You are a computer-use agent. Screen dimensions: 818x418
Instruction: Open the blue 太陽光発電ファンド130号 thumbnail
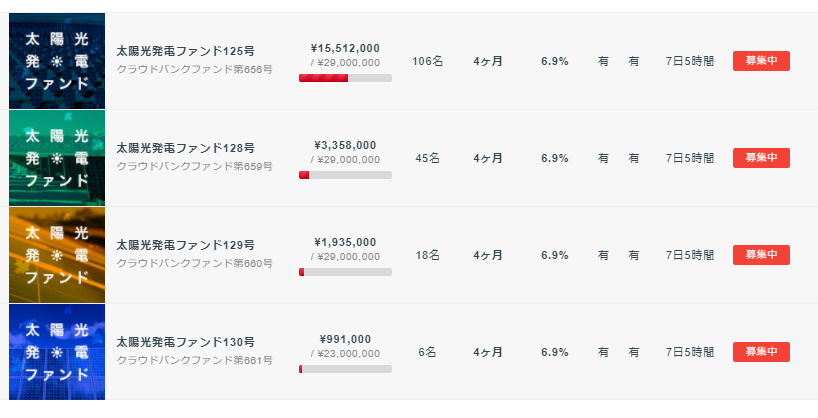[57, 352]
